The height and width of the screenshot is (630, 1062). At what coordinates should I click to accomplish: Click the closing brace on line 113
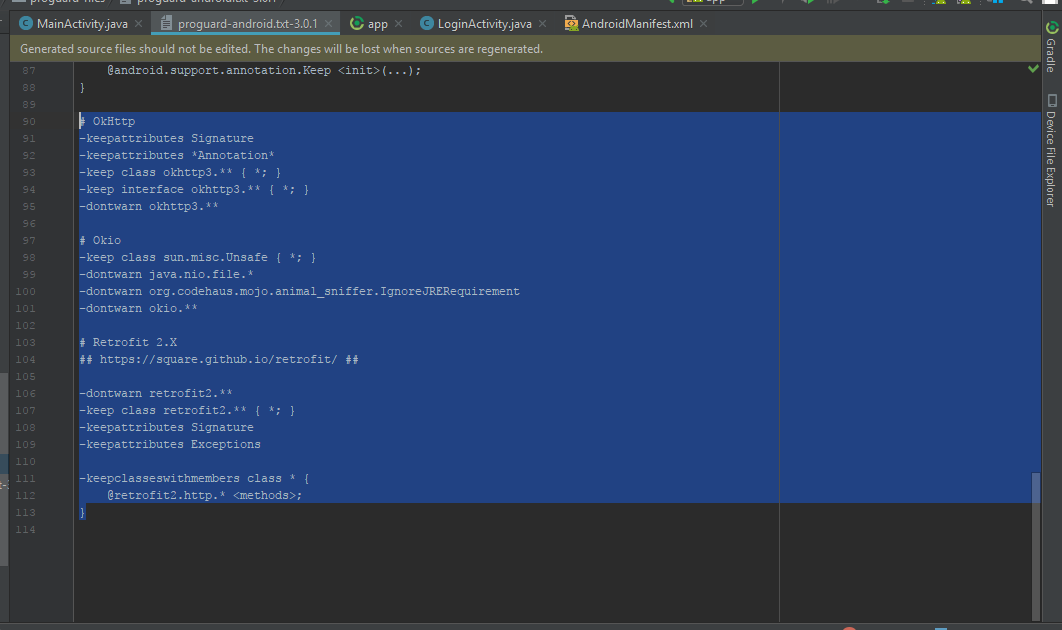click(x=83, y=512)
